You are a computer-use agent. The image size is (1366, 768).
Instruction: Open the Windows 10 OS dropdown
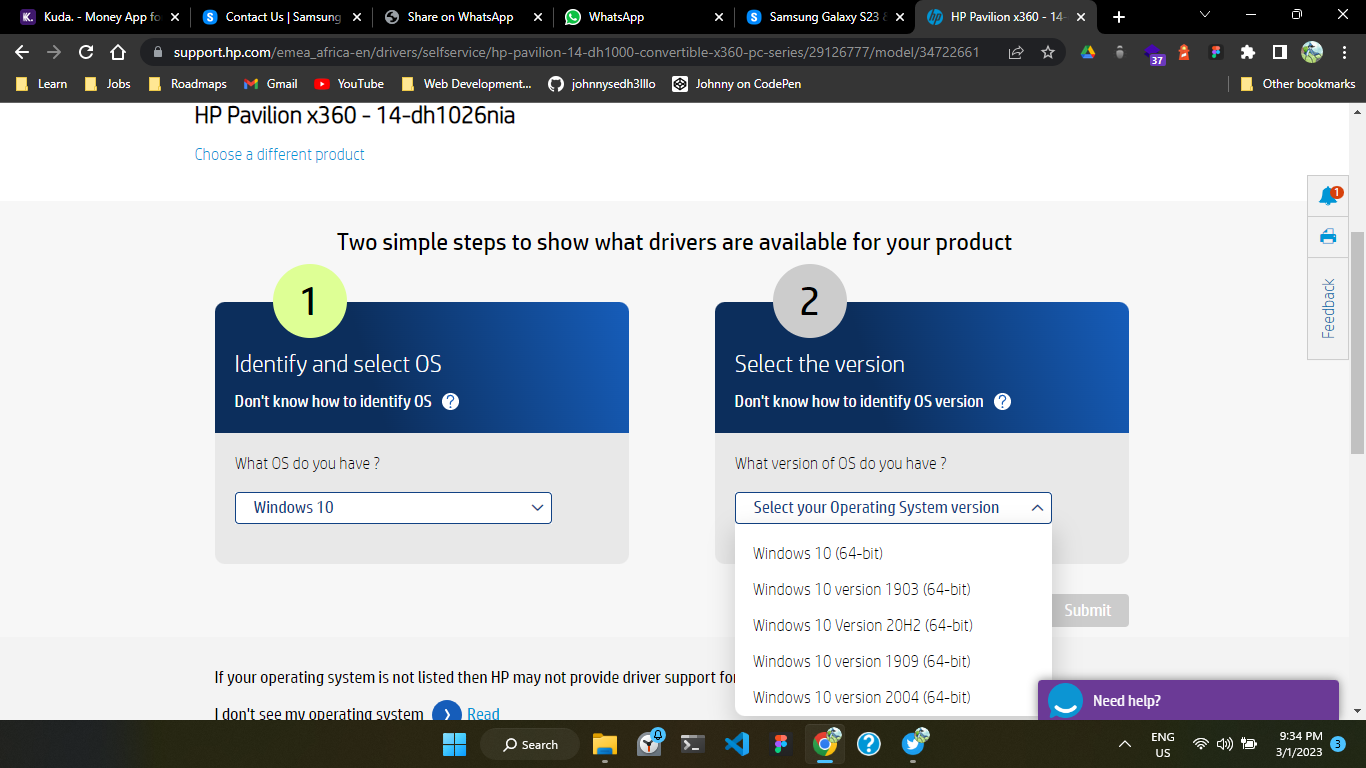pyautogui.click(x=393, y=508)
